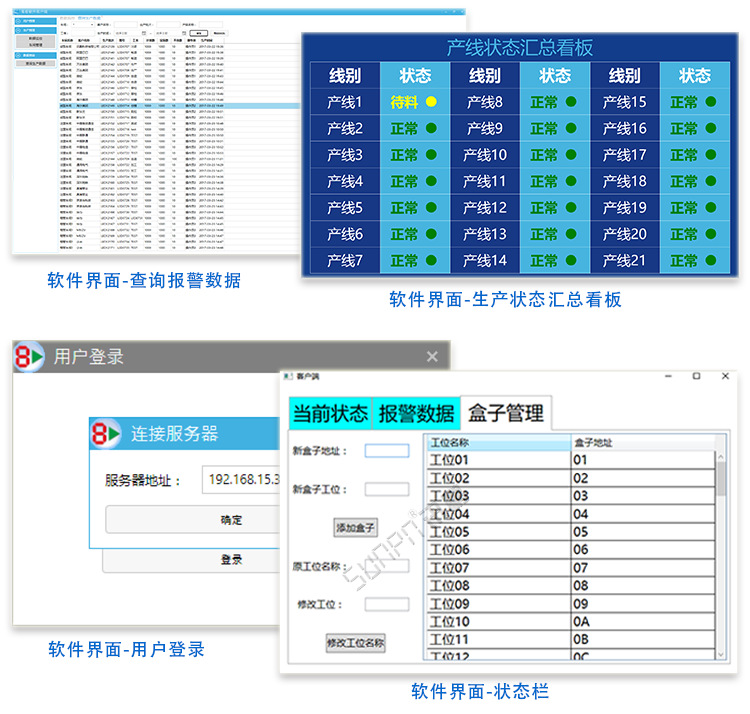Image resolution: width=750 pixels, height=714 pixels.
Task: Click the green status dot for 产线21
Action: (711, 261)
